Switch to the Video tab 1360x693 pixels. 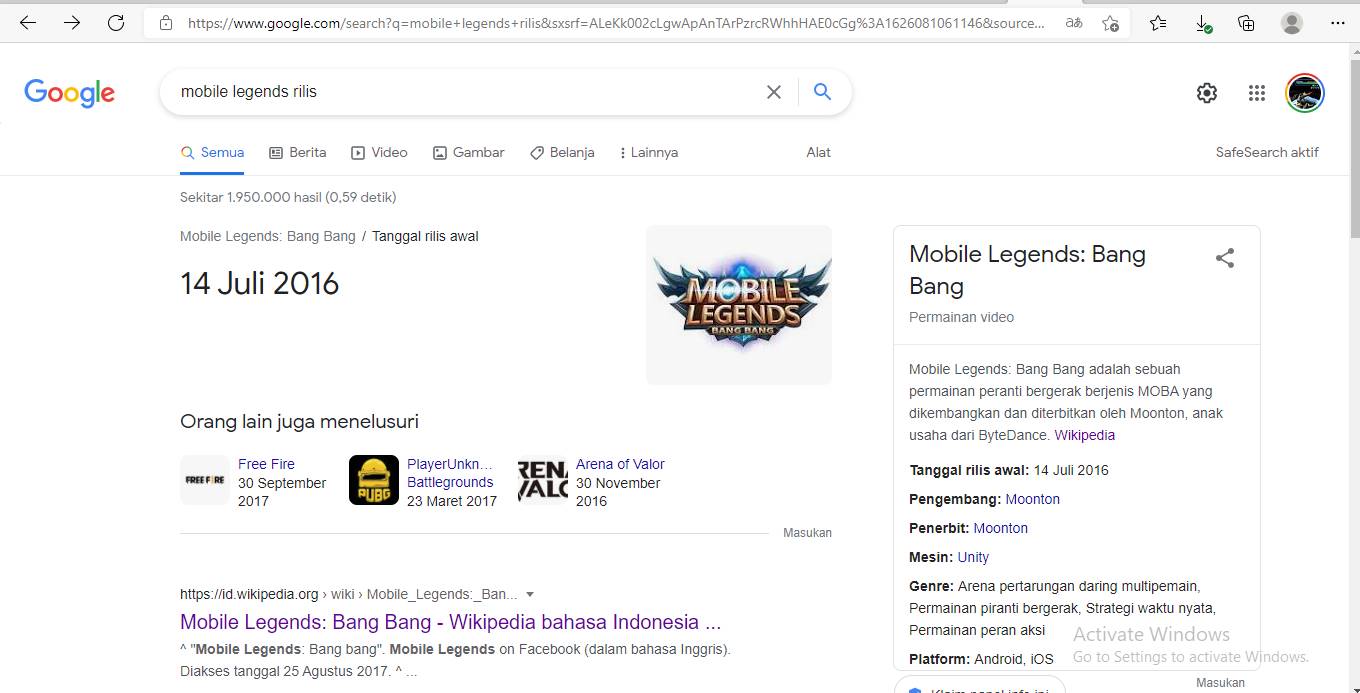pyautogui.click(x=379, y=153)
